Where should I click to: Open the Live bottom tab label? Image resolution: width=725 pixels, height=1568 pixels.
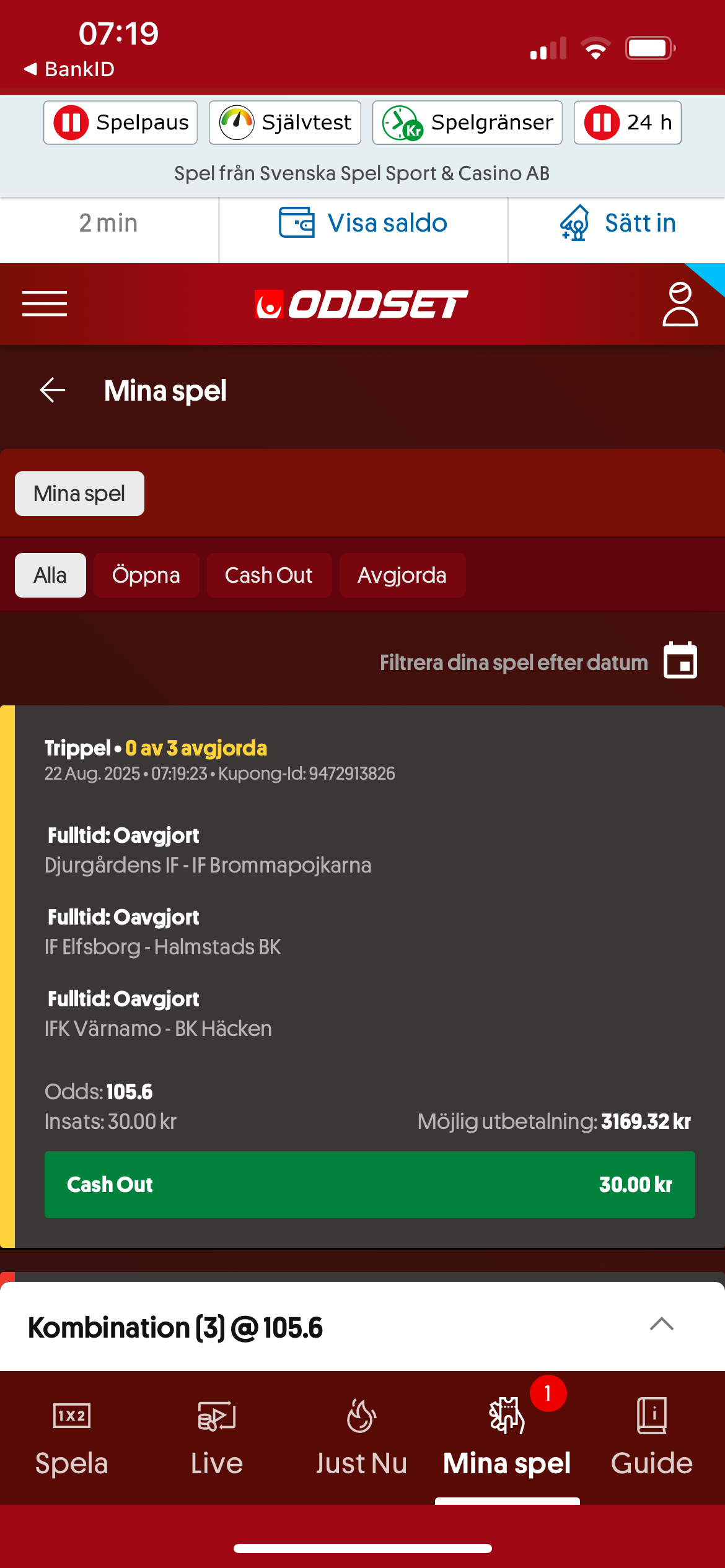[x=217, y=1463]
